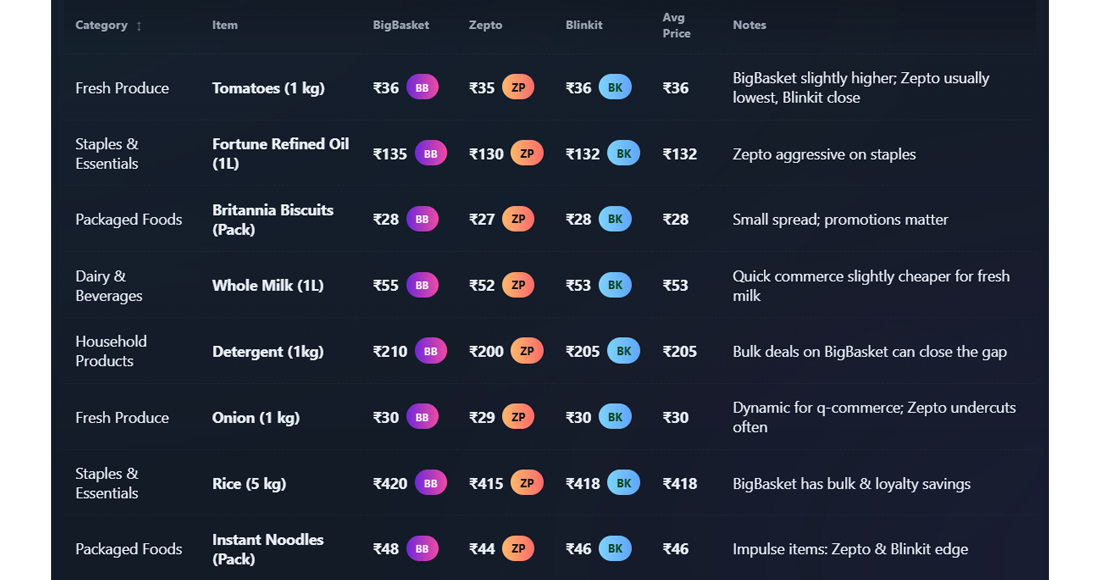Click the purple BB swatch beside Instant Noodles
The height and width of the screenshot is (580, 1100).
pyautogui.click(x=421, y=548)
